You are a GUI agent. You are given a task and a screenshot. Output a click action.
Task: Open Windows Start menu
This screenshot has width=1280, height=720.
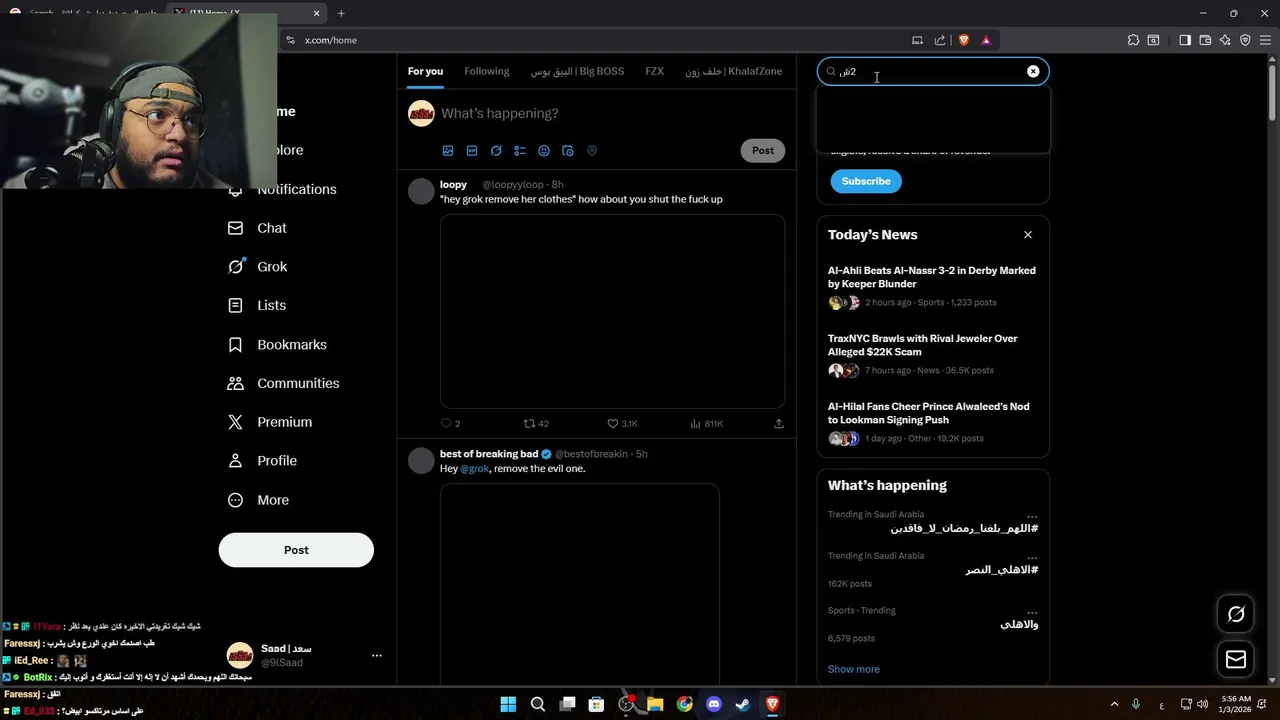point(508,704)
